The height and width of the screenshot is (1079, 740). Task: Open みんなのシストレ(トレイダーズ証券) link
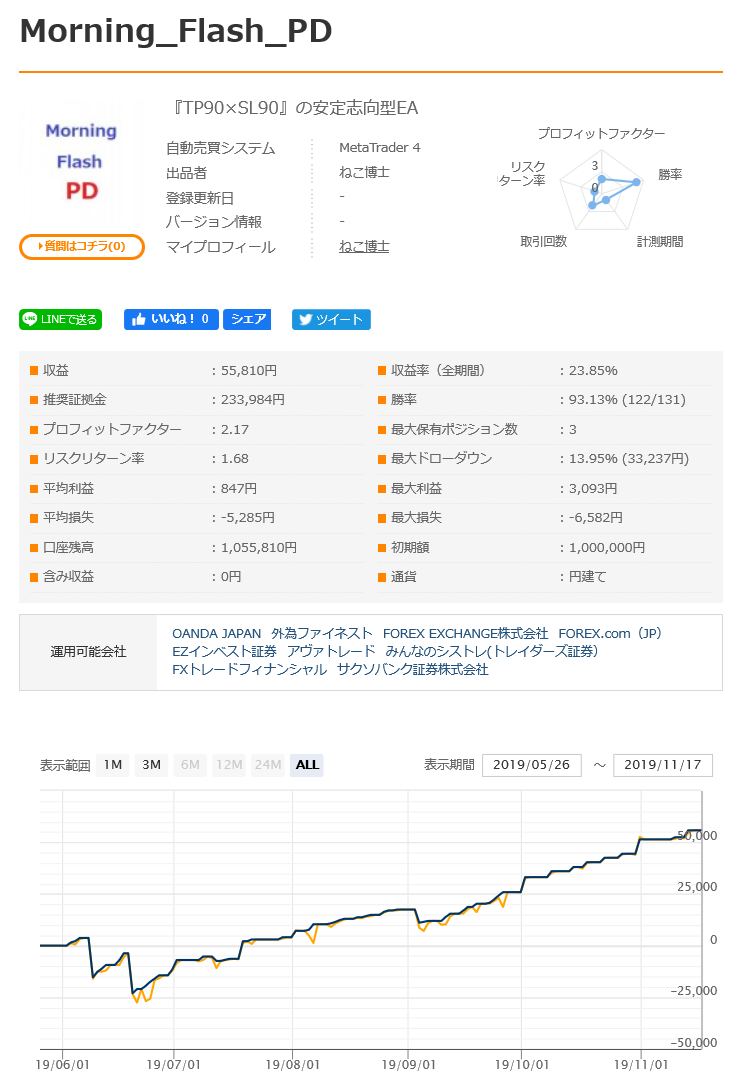(x=491, y=651)
